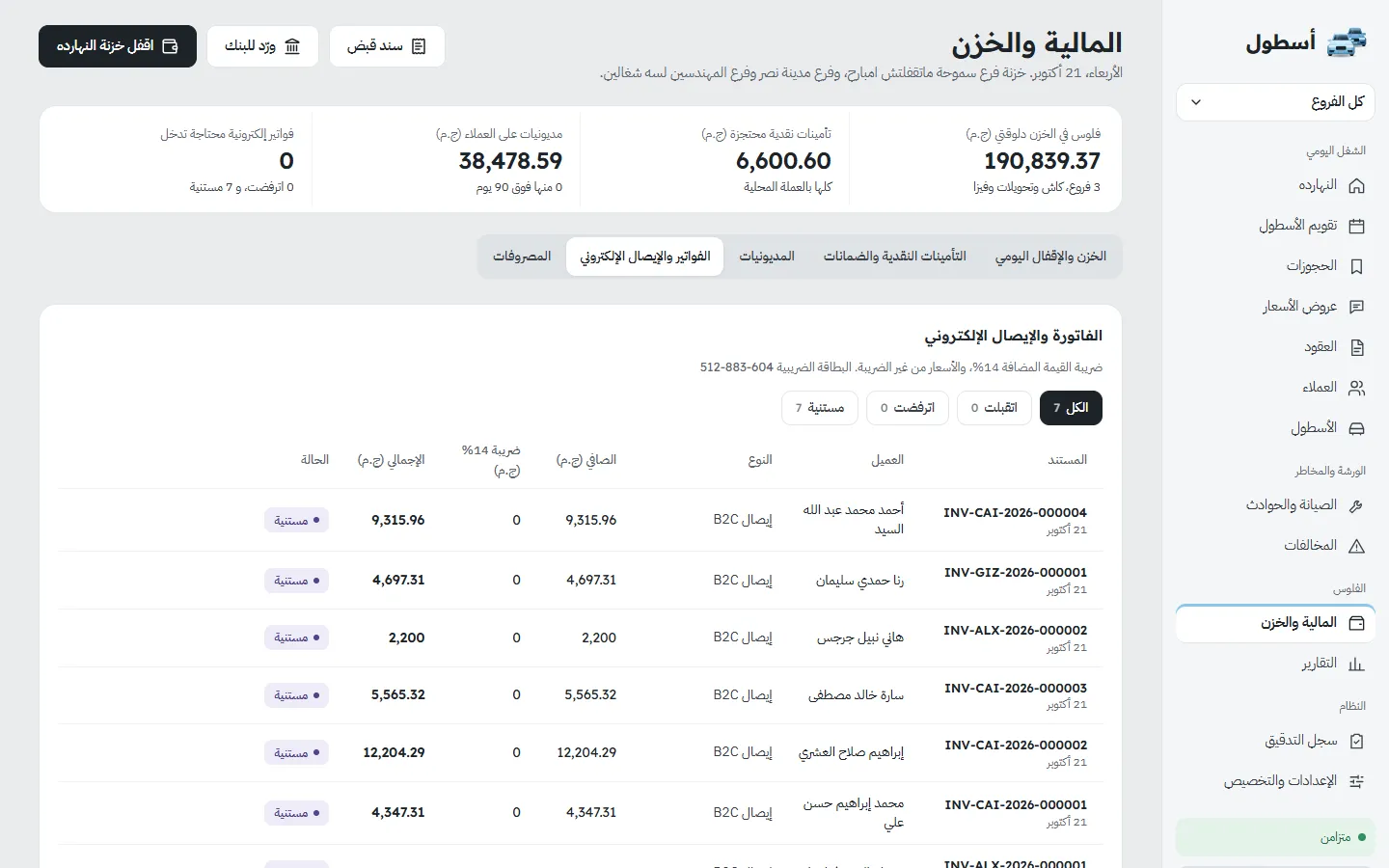Click the المخالفات warning triangle icon
1389x868 pixels.
tap(1356, 546)
